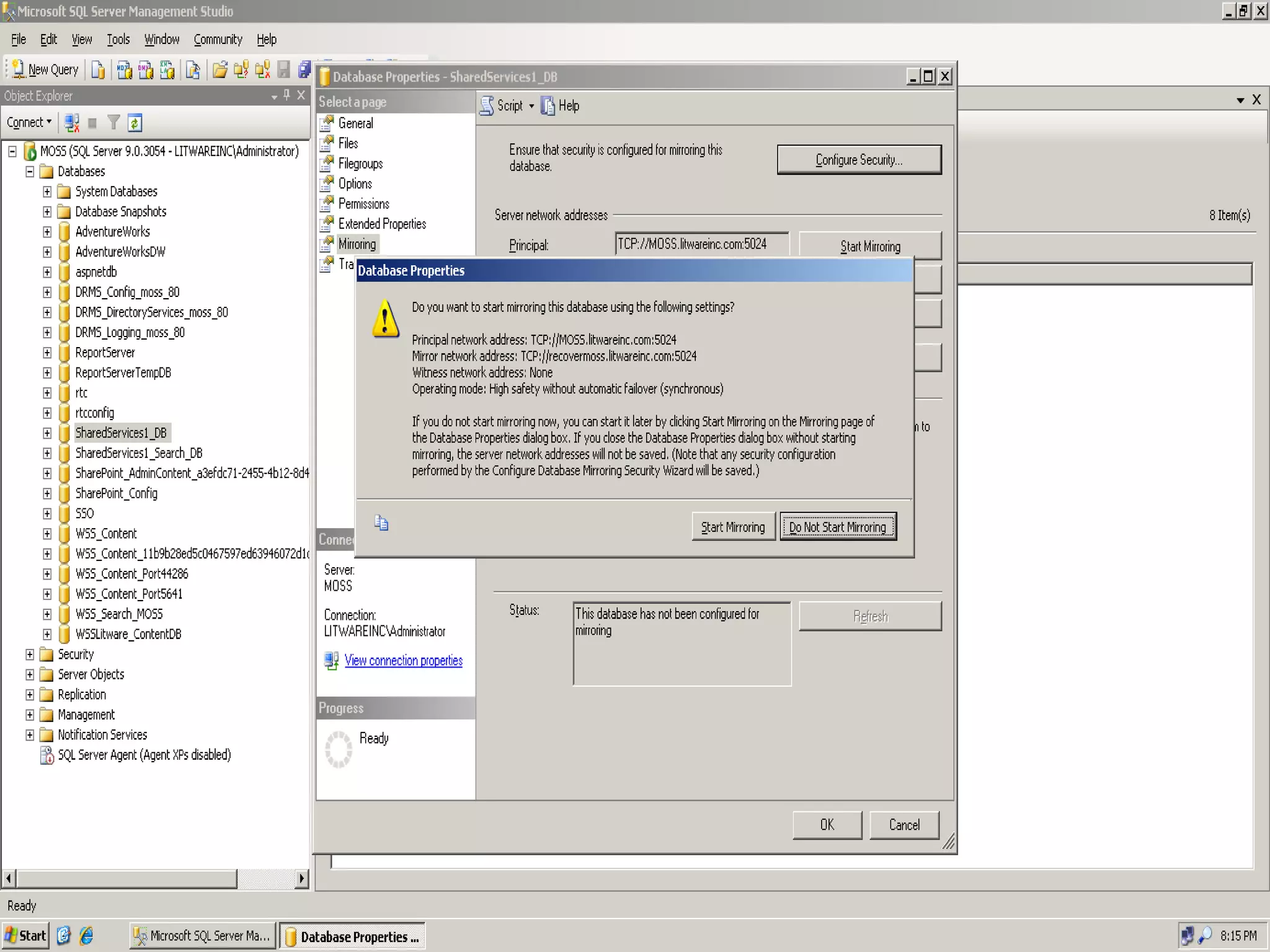The width and height of the screenshot is (1270, 952).
Task: Click the Refresh icon in Object Explorer
Action: 135,123
